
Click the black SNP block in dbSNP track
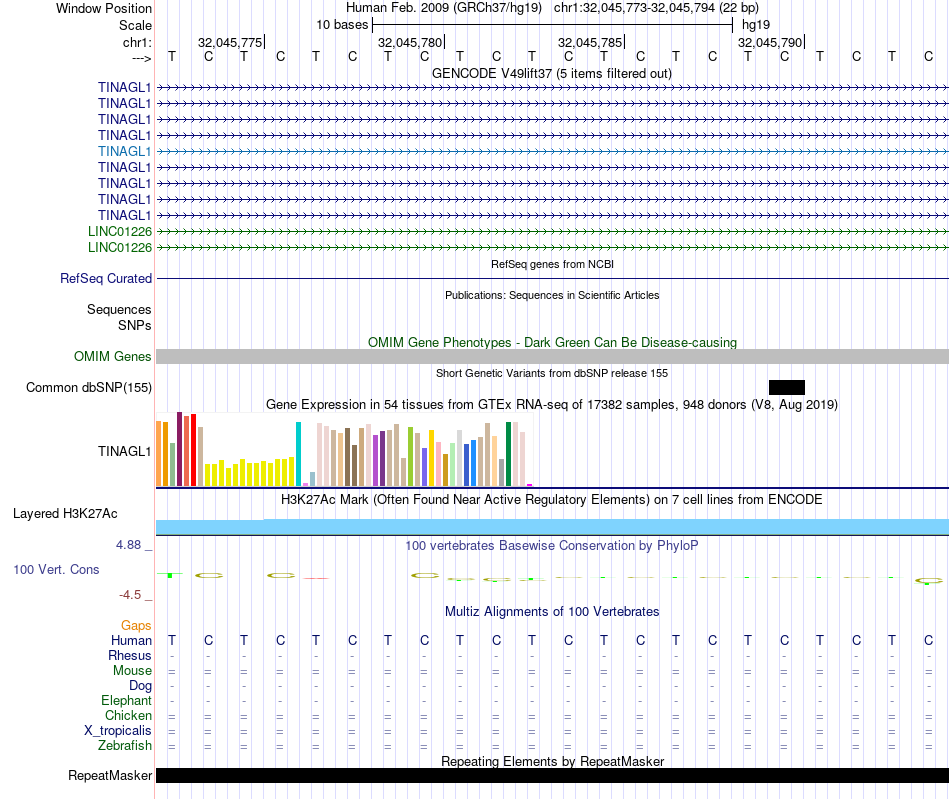click(786, 387)
